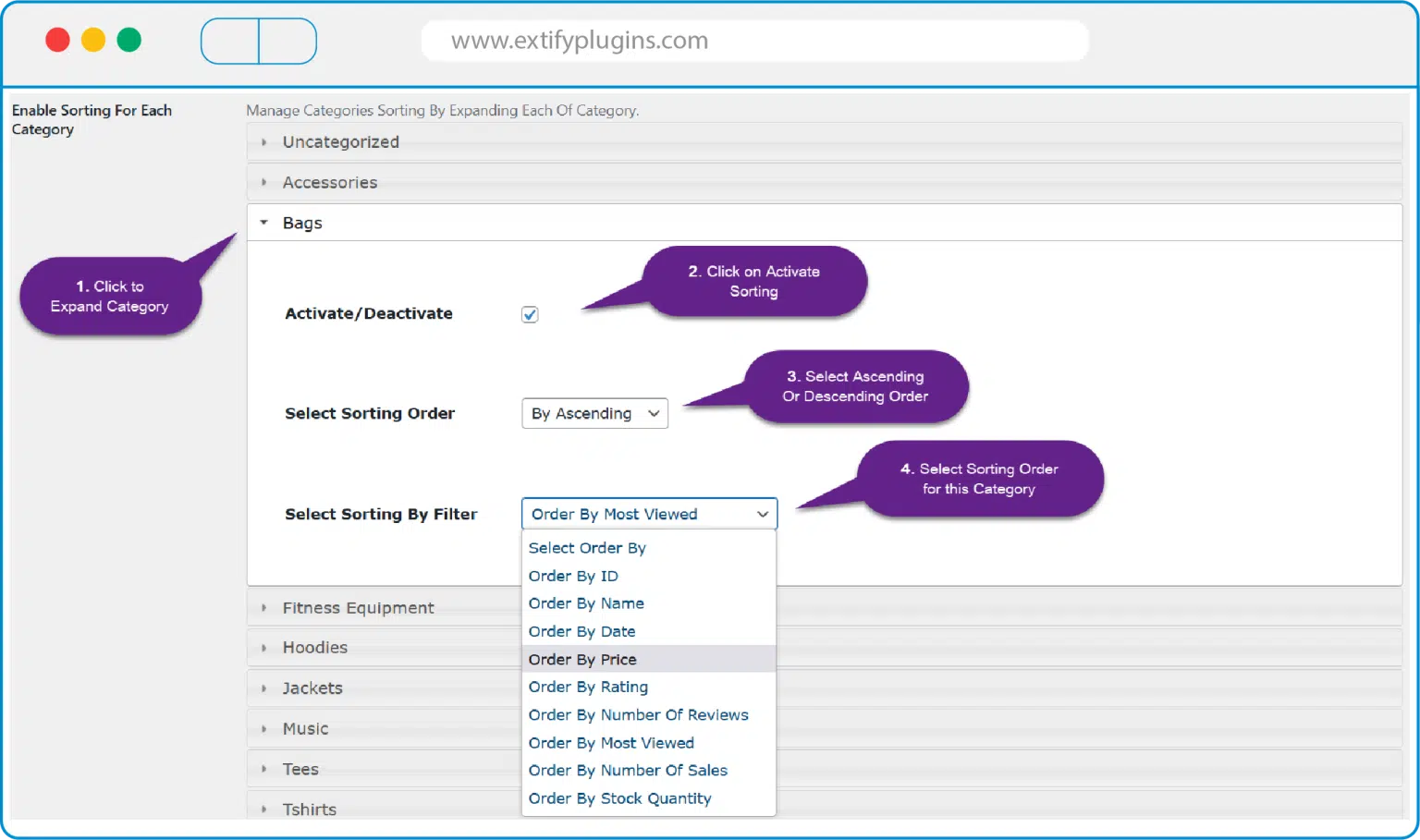Close the Order By Most Viewed dropdown
Image resolution: width=1420 pixels, height=840 pixels.
649,515
